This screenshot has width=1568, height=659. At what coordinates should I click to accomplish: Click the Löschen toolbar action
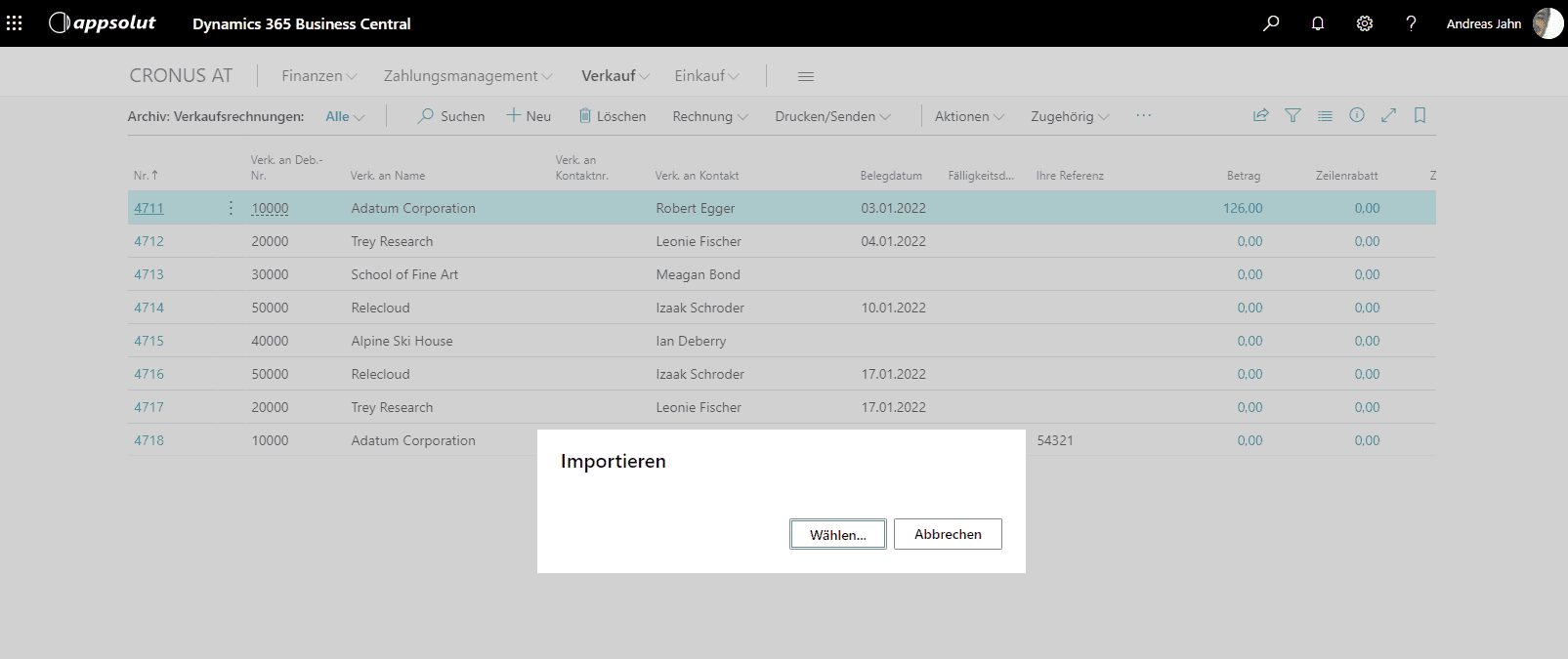pyautogui.click(x=612, y=116)
